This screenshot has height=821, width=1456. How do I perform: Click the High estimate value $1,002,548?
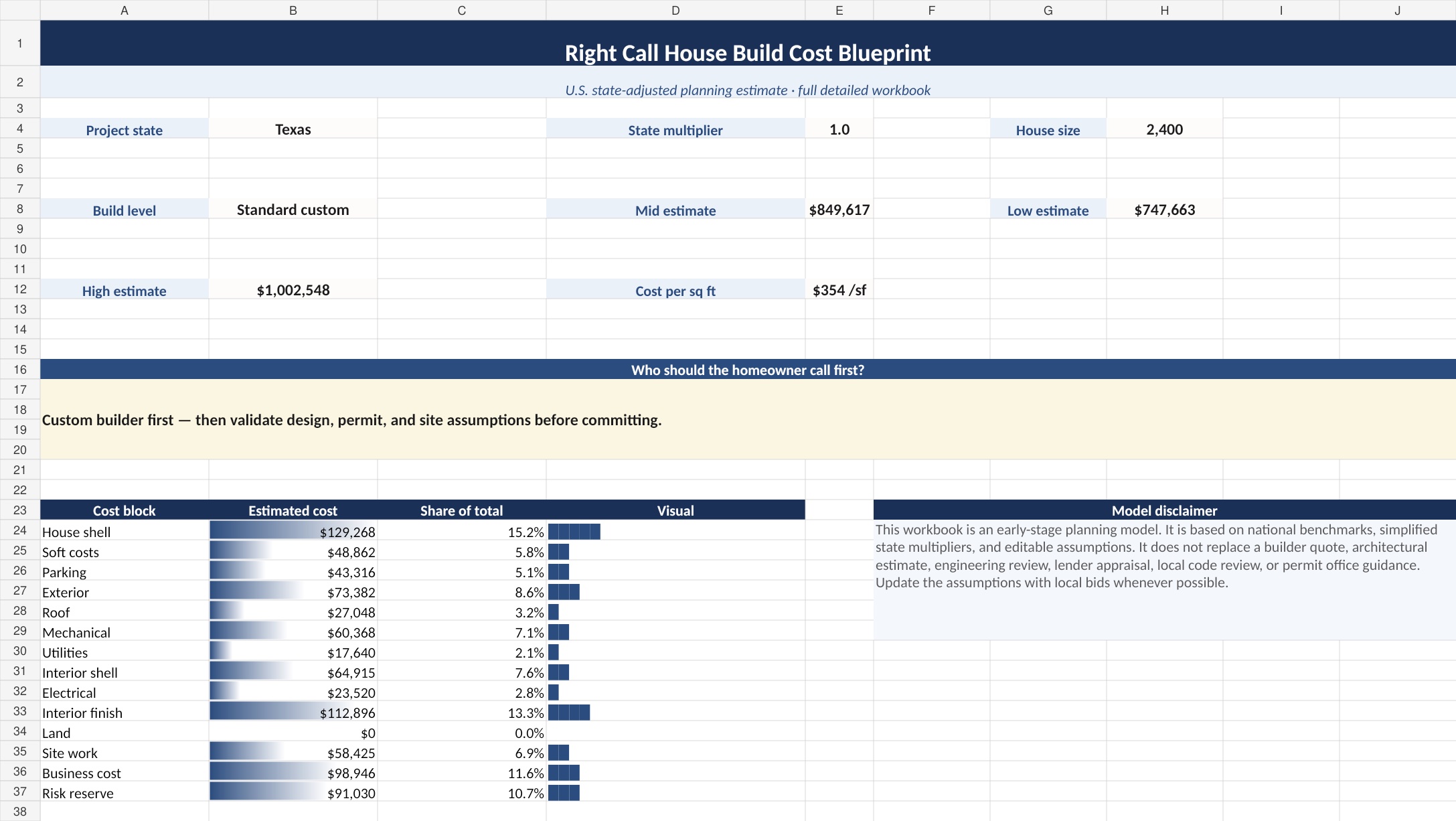[x=293, y=289]
